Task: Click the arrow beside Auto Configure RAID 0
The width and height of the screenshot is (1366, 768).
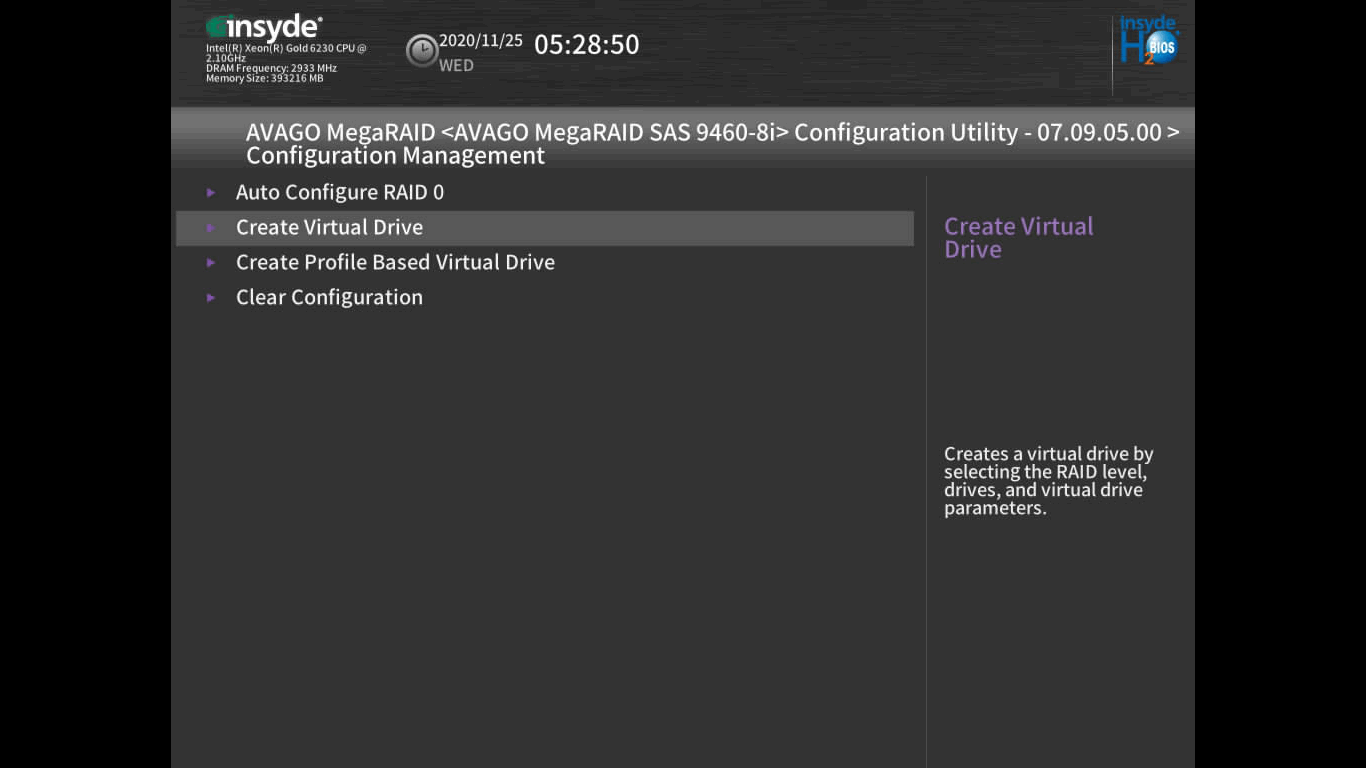Action: (x=211, y=192)
